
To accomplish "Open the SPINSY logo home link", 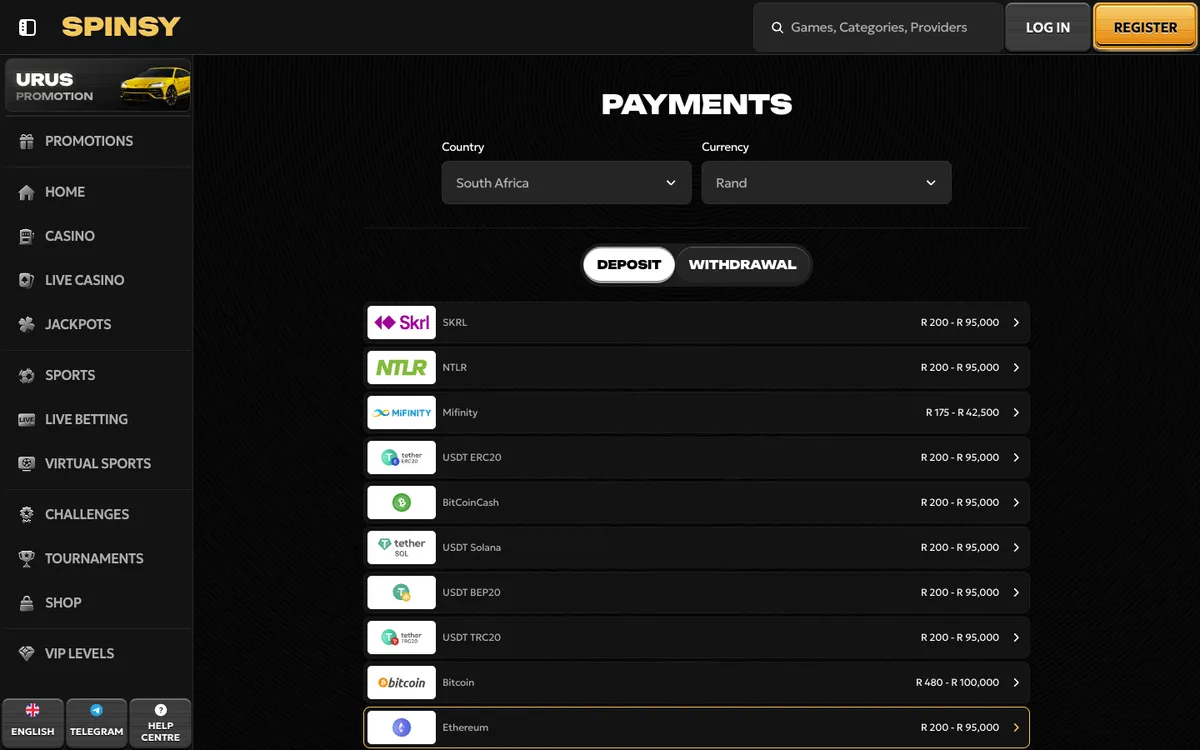I will [x=121, y=27].
